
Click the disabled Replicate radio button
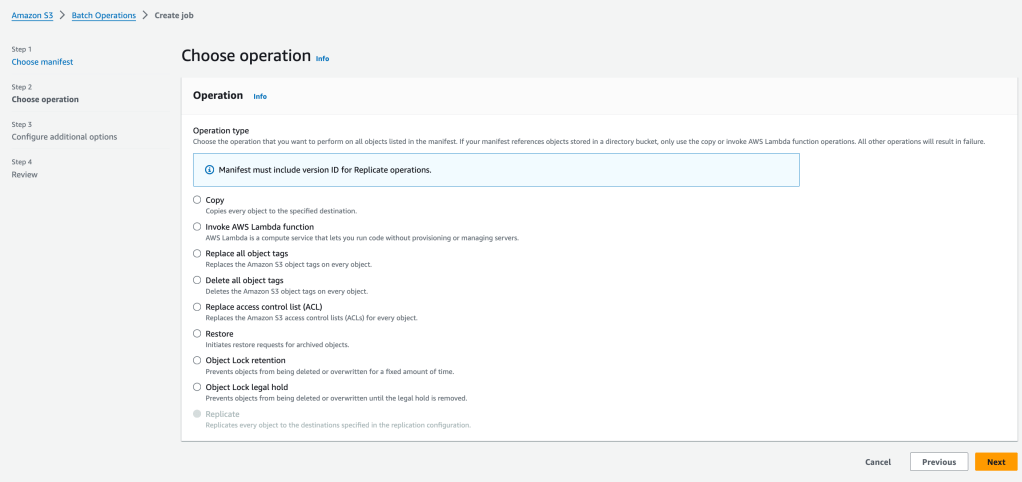click(x=197, y=413)
